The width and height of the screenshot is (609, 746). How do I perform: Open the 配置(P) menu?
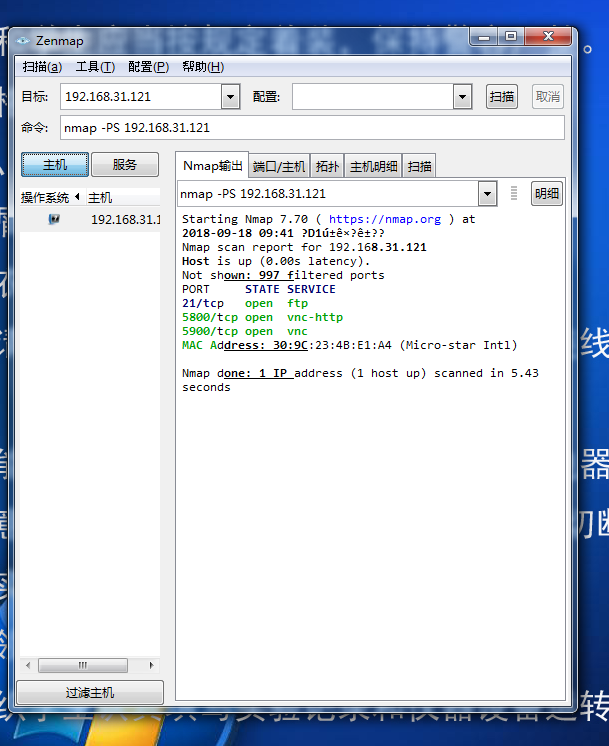click(148, 67)
